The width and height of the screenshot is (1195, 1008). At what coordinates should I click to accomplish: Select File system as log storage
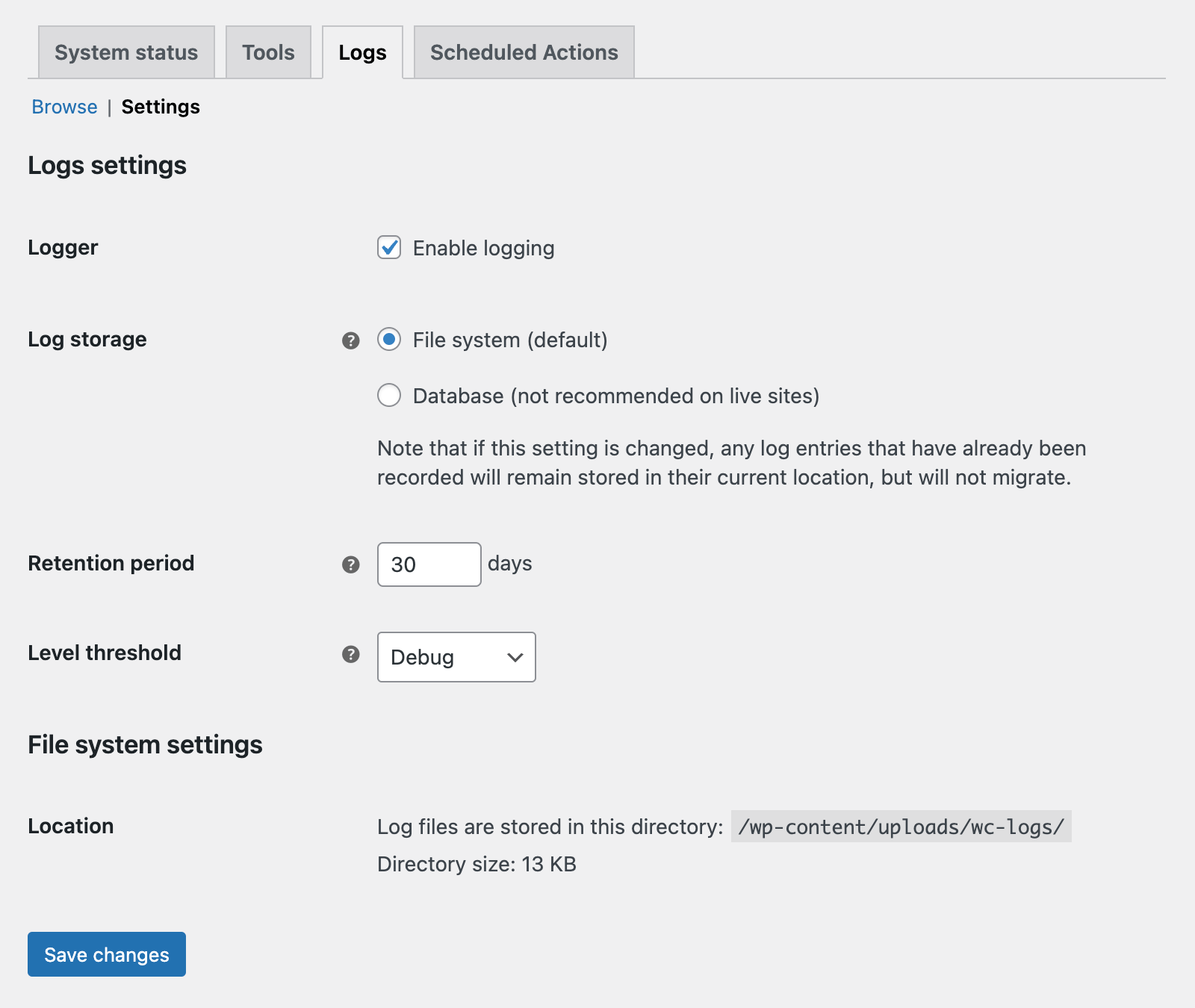pyautogui.click(x=388, y=340)
